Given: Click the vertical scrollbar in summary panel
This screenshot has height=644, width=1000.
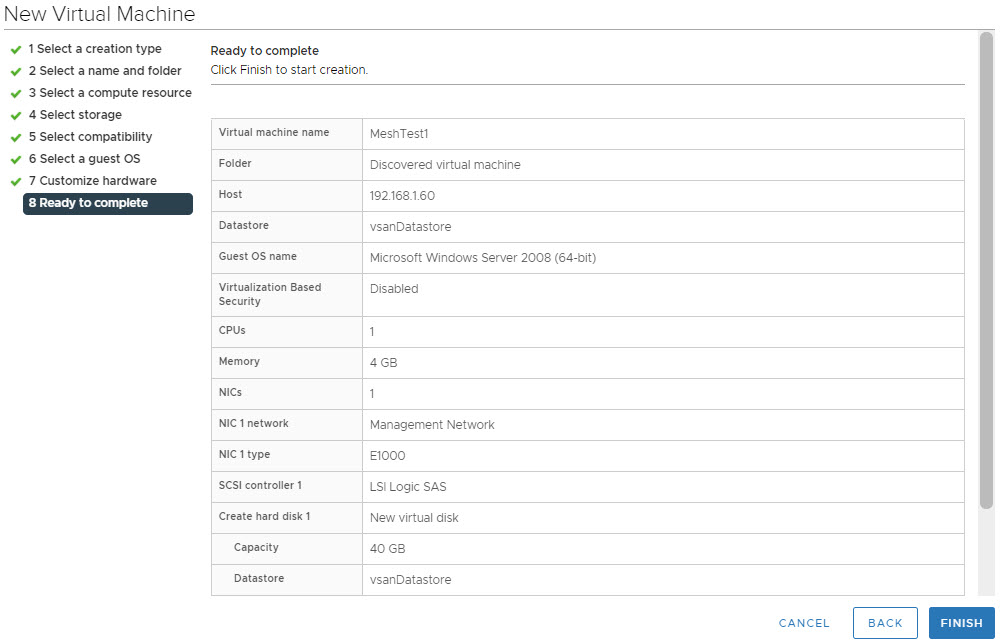Looking at the screenshot, I should (986, 270).
